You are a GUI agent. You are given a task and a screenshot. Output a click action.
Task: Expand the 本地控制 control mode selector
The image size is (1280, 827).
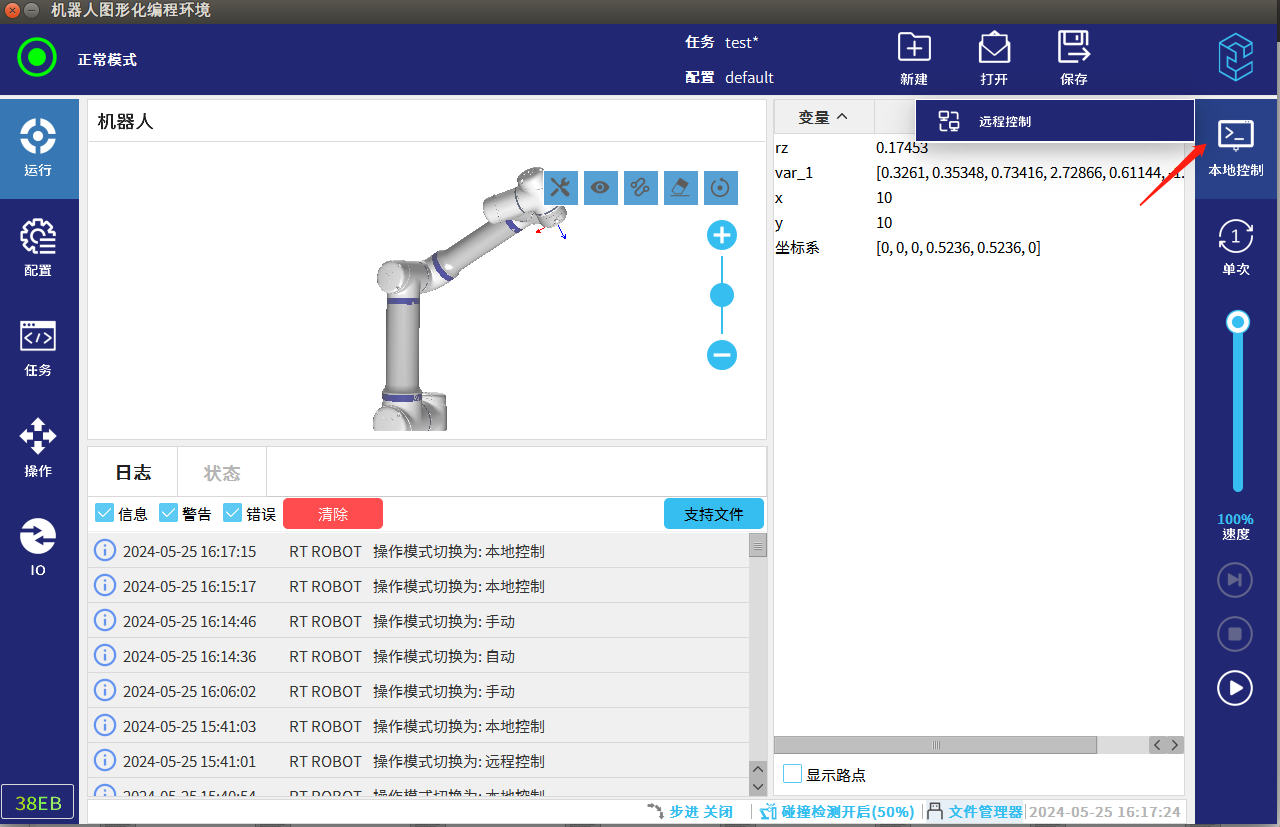[x=1235, y=146]
